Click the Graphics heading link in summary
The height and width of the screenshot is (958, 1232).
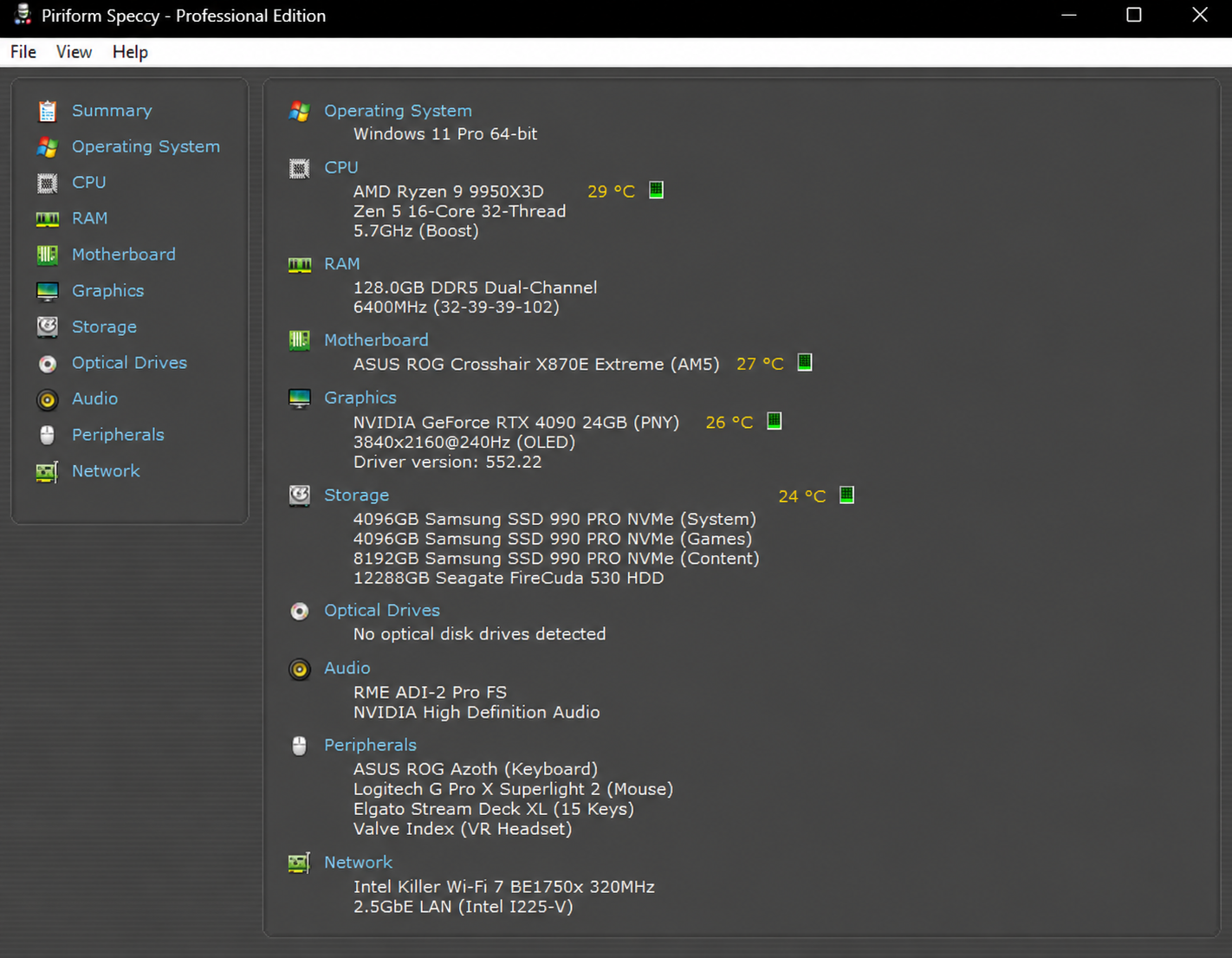pos(360,398)
